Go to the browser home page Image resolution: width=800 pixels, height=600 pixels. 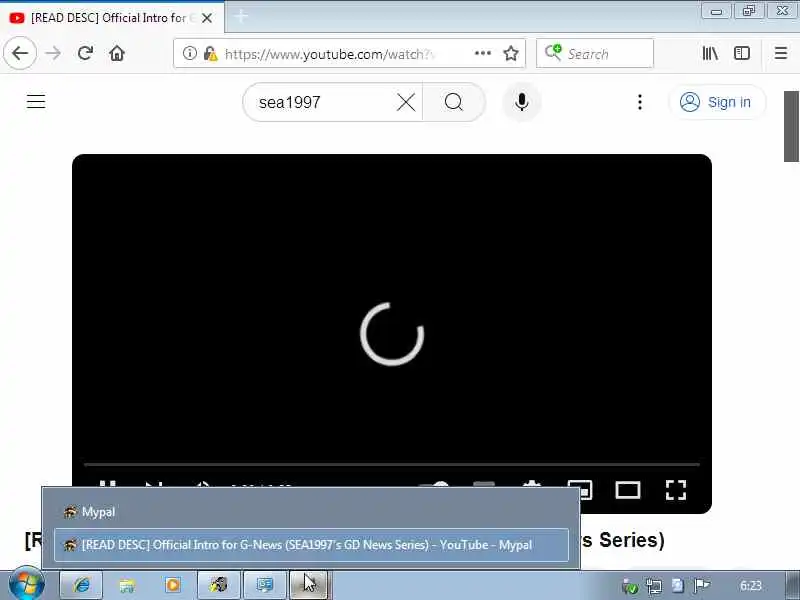(117, 53)
